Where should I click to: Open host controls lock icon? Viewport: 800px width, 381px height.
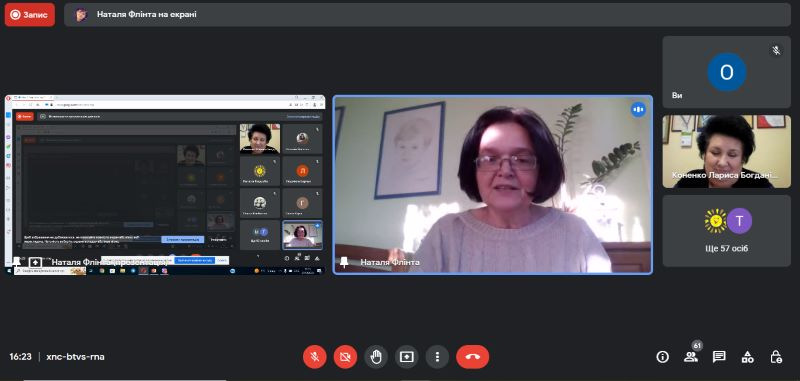pyautogui.click(x=776, y=357)
